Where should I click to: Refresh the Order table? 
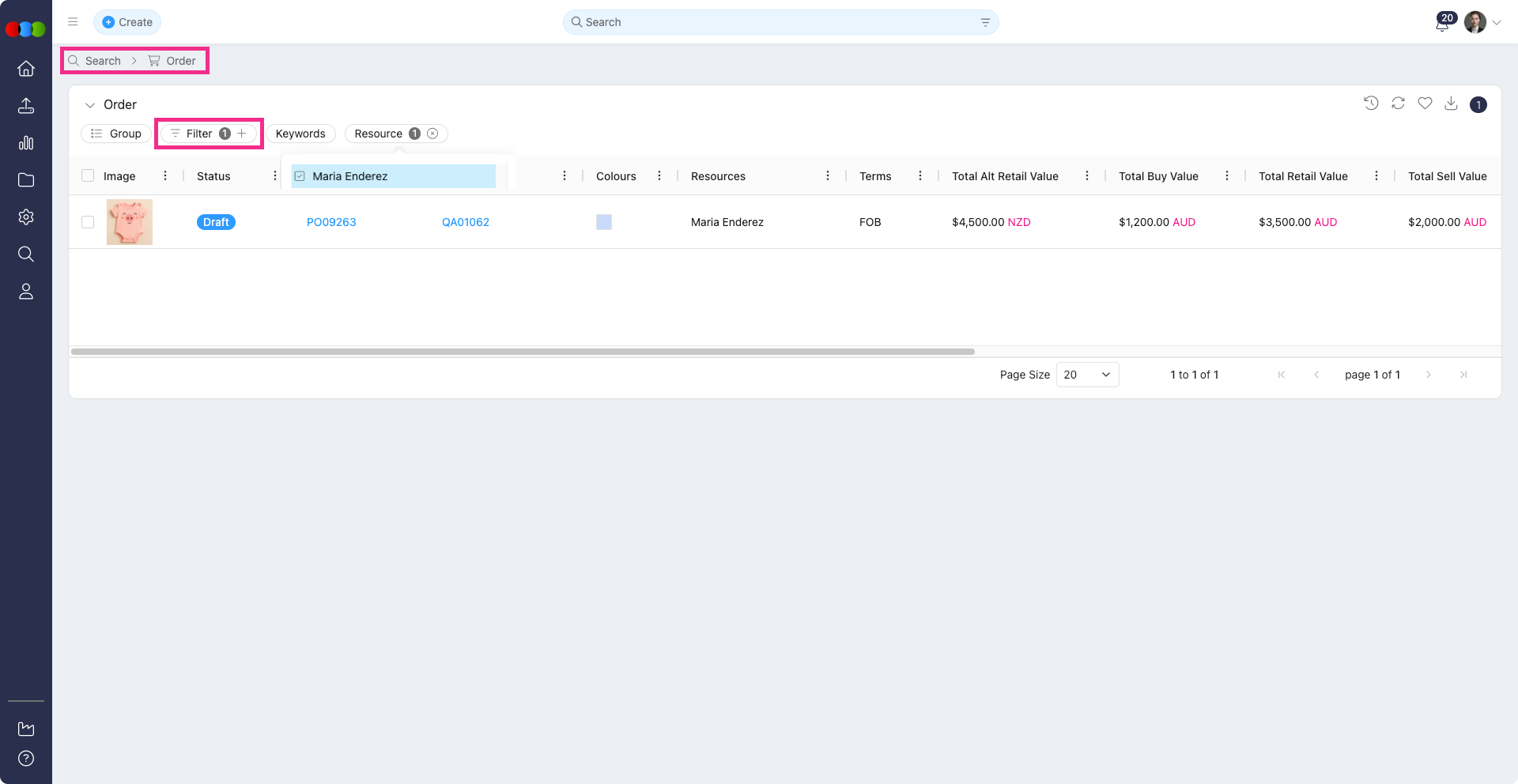[1398, 104]
